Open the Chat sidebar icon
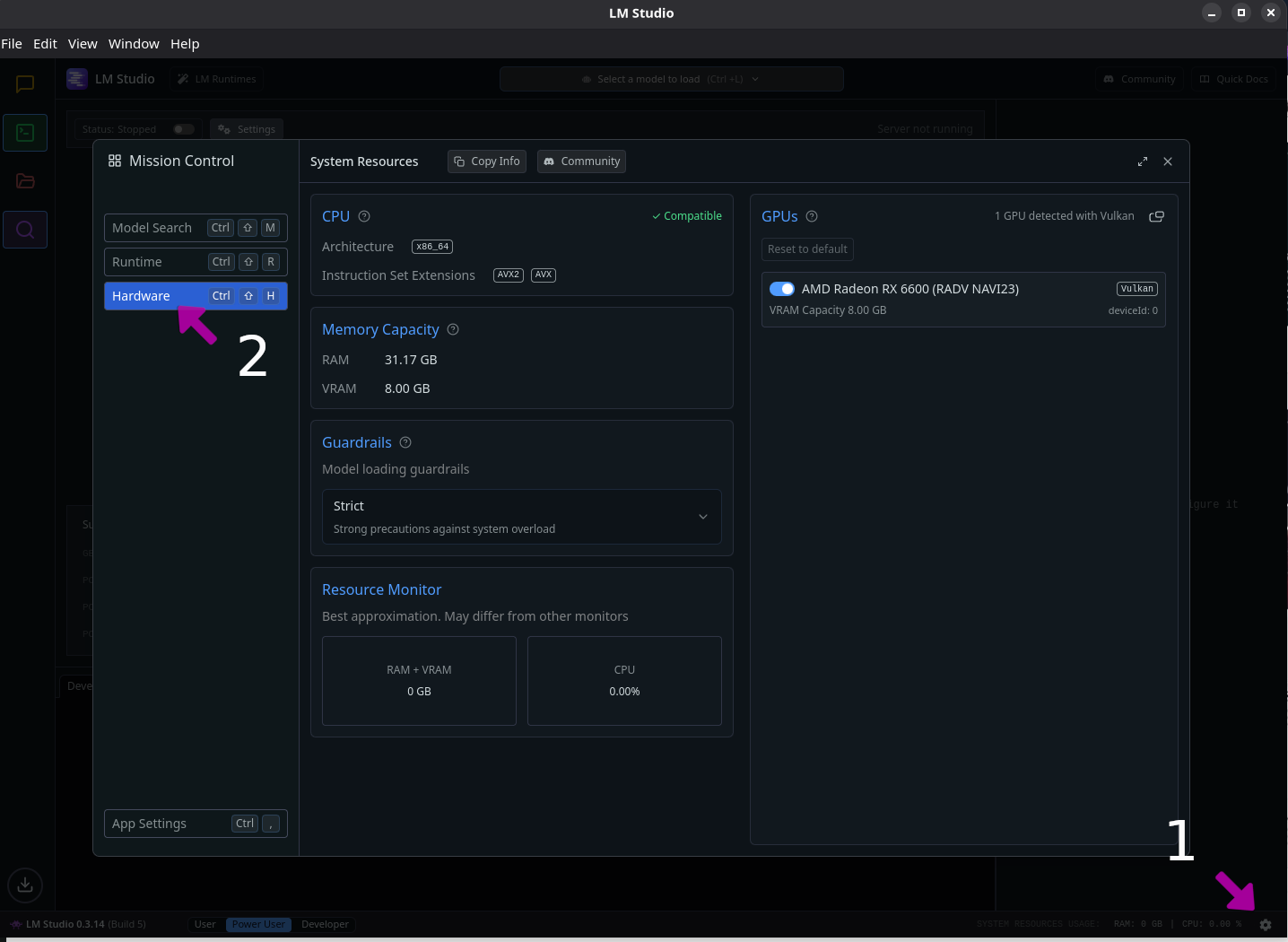Viewport: 1288px width, 942px height. 25,83
